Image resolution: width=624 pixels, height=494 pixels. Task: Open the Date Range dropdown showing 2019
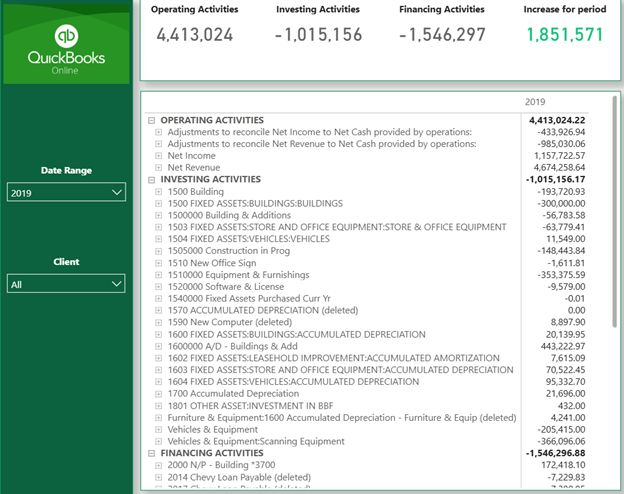[66, 192]
